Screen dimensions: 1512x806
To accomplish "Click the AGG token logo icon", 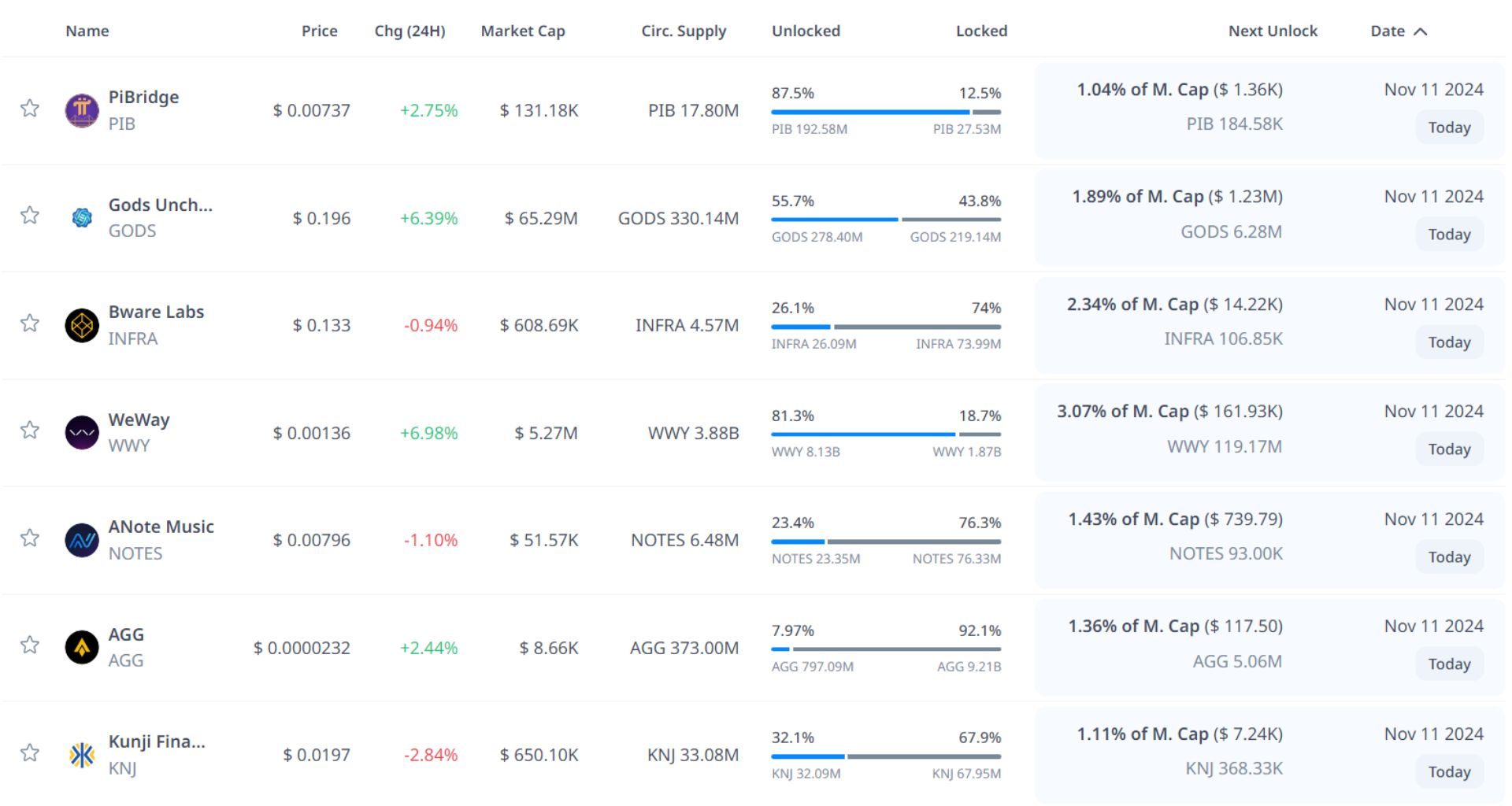I will pos(82,647).
